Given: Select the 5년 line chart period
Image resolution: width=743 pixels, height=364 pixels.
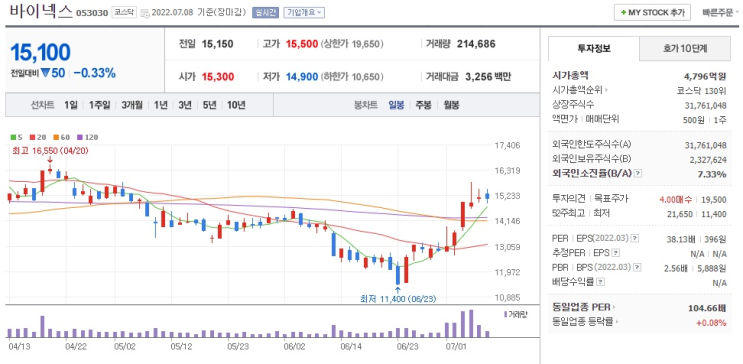Looking at the screenshot, I should coord(209,105).
